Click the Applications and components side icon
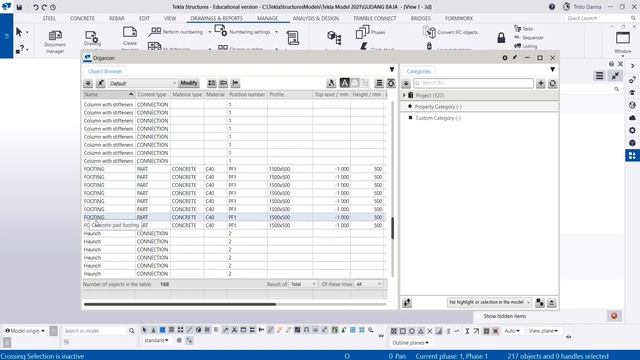640x360 pixels. (x=632, y=156)
